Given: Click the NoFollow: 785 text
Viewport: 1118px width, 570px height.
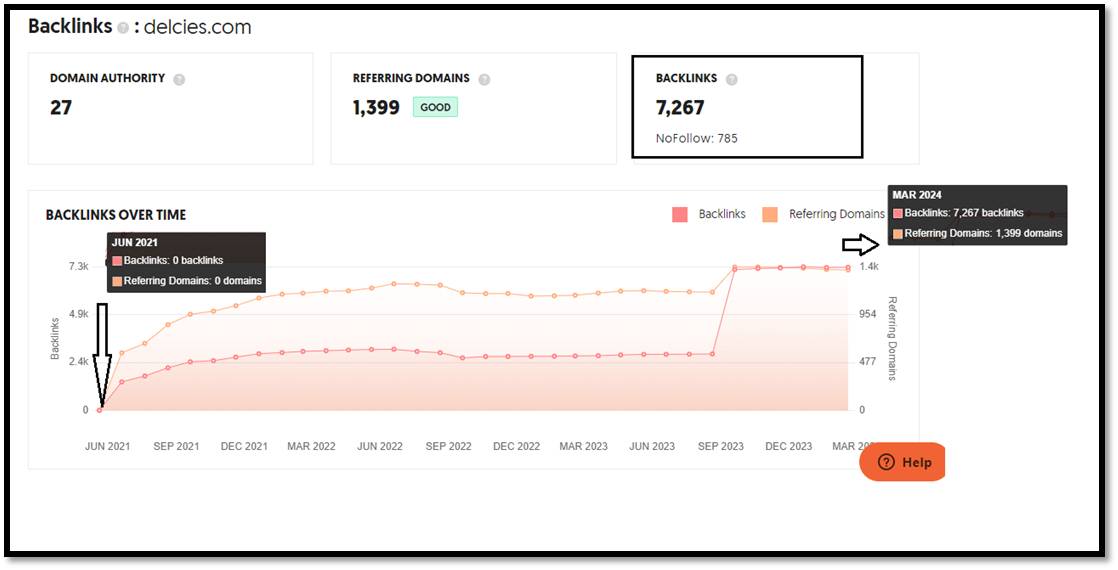Looking at the screenshot, I should (x=696, y=138).
